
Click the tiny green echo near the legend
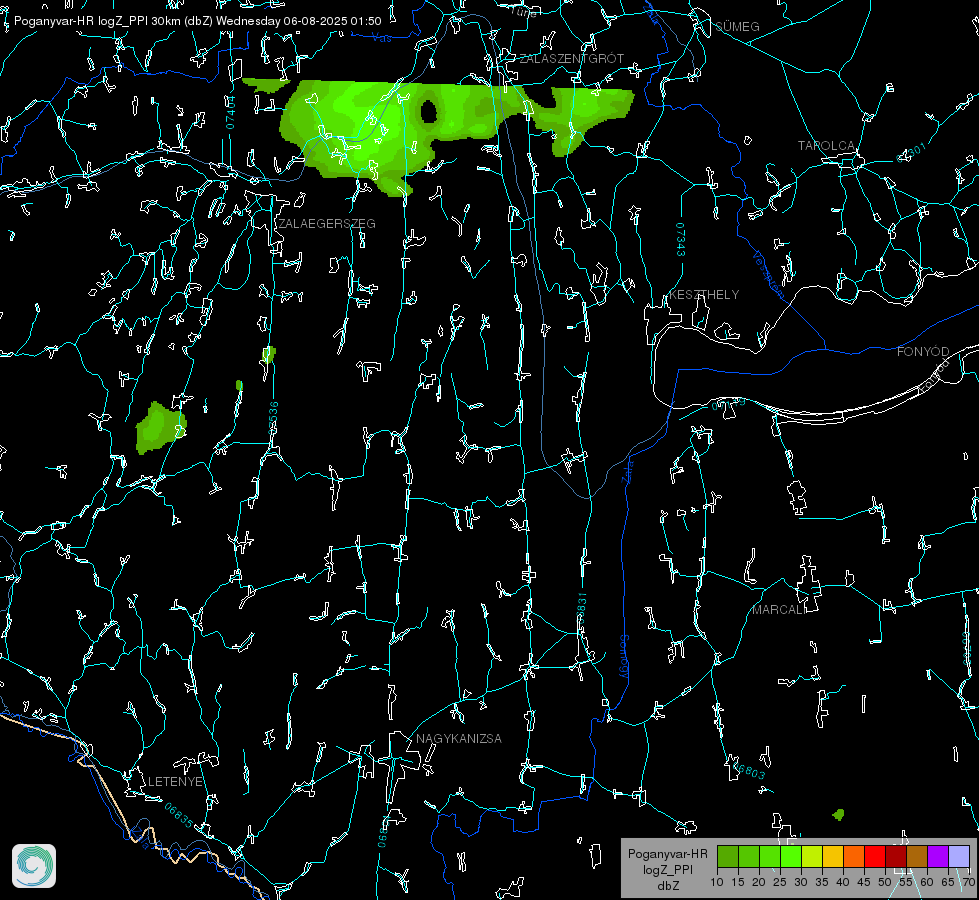839,814
